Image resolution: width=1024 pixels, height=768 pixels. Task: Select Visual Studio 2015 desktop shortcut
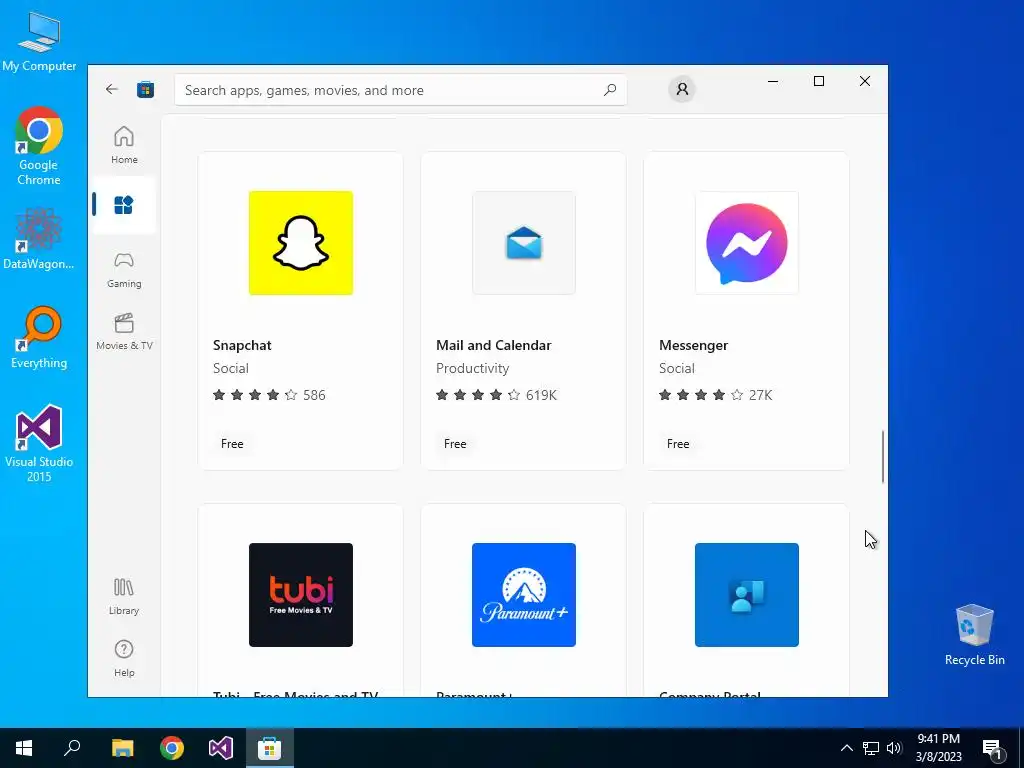pos(39,443)
